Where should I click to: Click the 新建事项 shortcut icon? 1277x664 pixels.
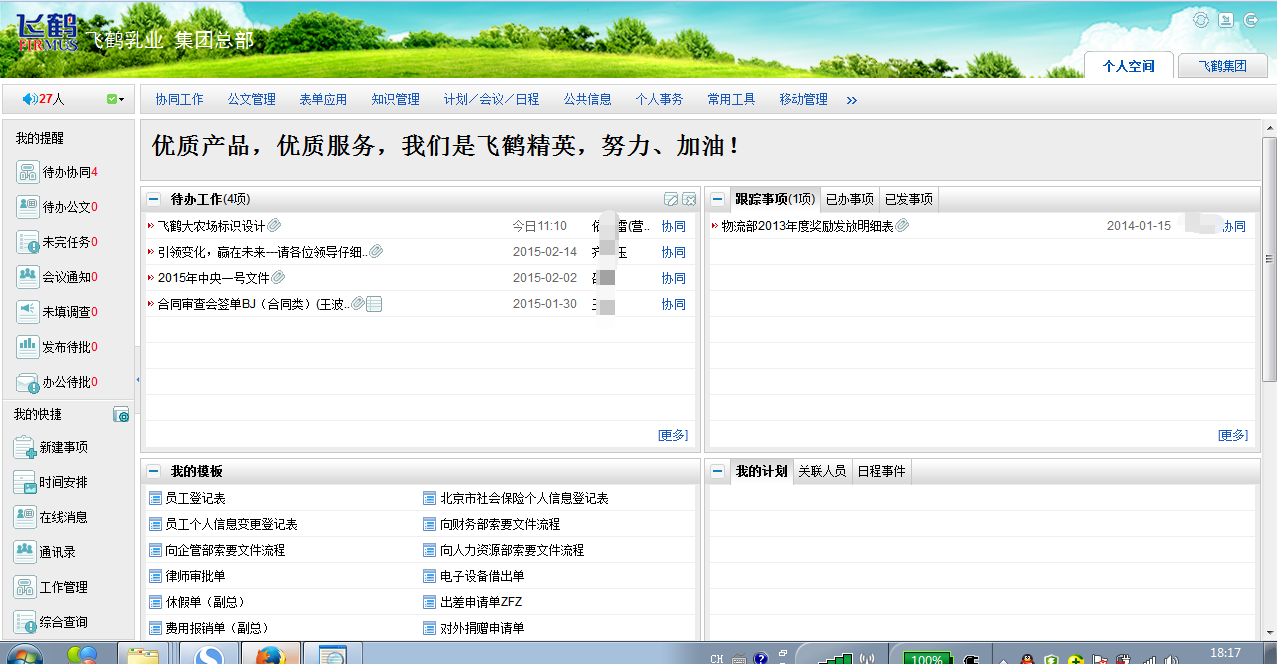(x=24, y=447)
